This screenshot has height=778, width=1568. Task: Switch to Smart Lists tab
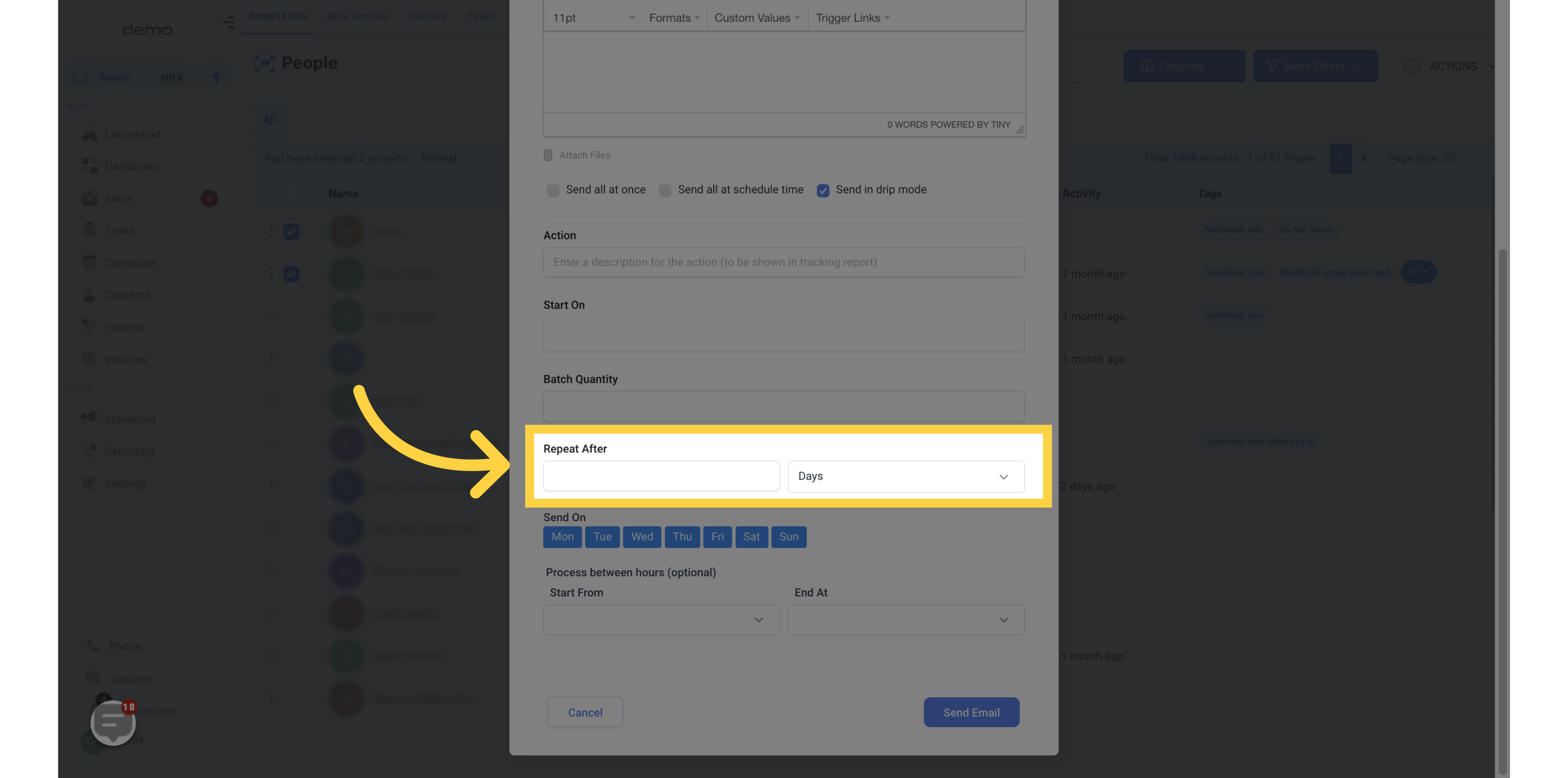coord(278,16)
